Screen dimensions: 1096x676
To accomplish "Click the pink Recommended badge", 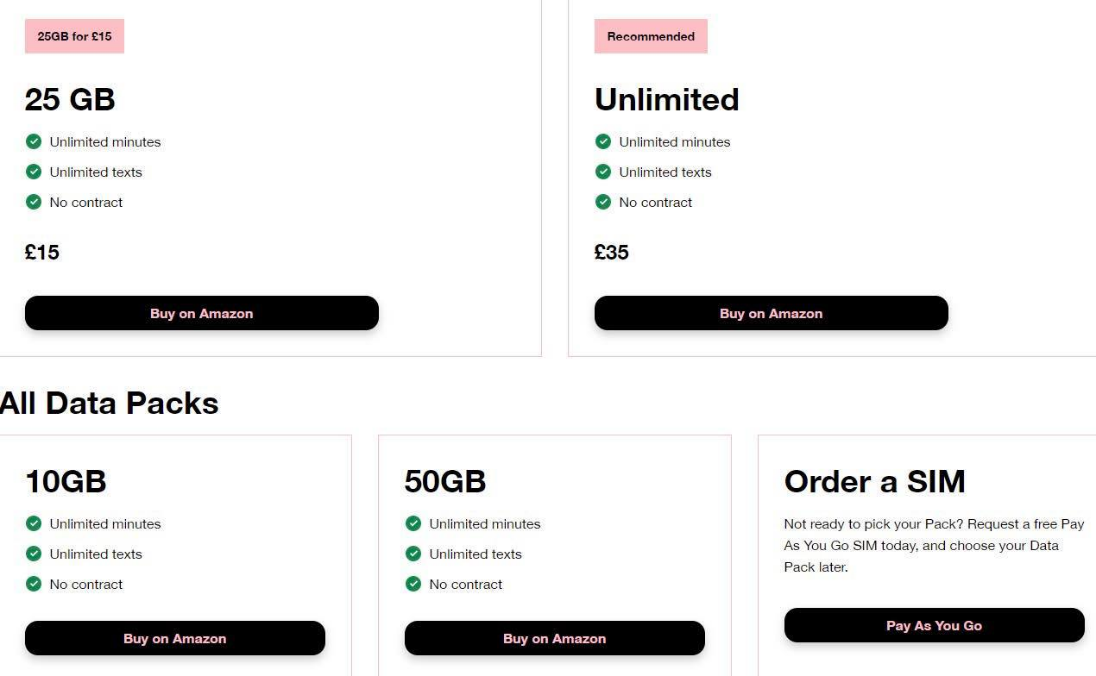I will click(x=651, y=36).
